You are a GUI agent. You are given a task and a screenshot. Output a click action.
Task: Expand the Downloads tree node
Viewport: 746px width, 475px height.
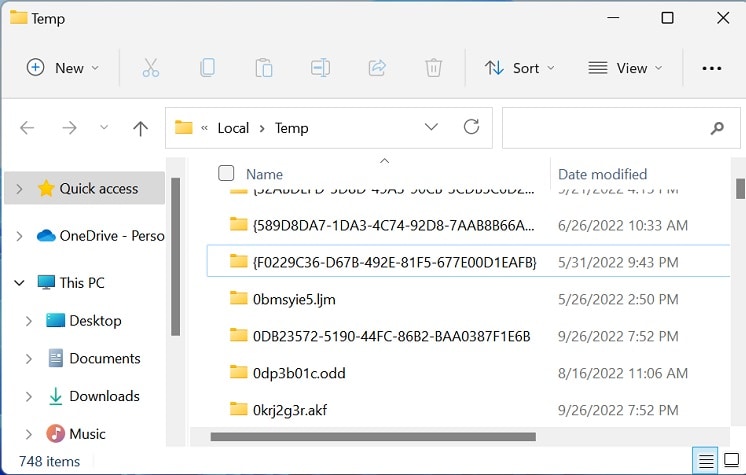(x=29, y=396)
